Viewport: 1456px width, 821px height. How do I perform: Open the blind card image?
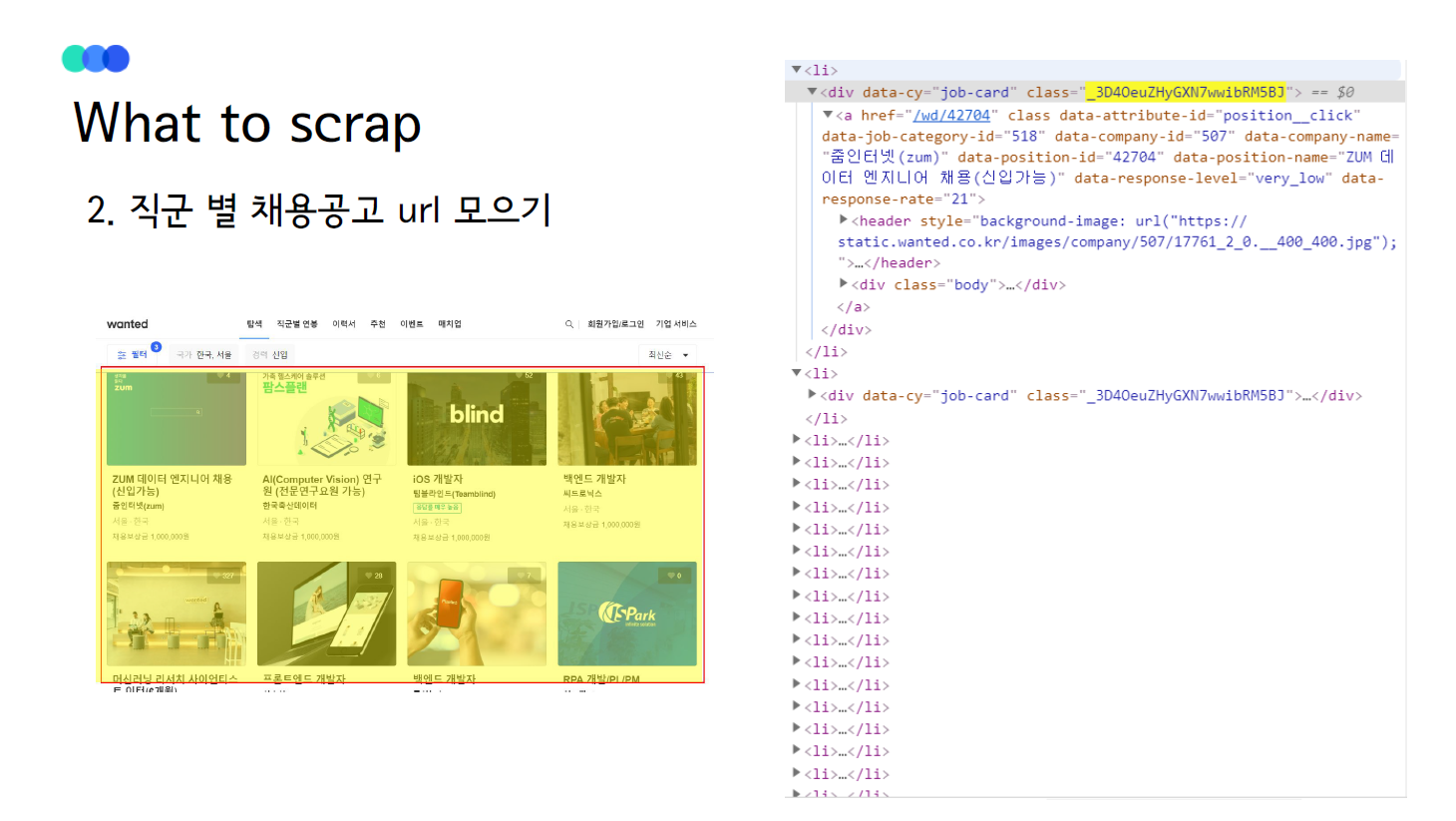tap(477, 418)
